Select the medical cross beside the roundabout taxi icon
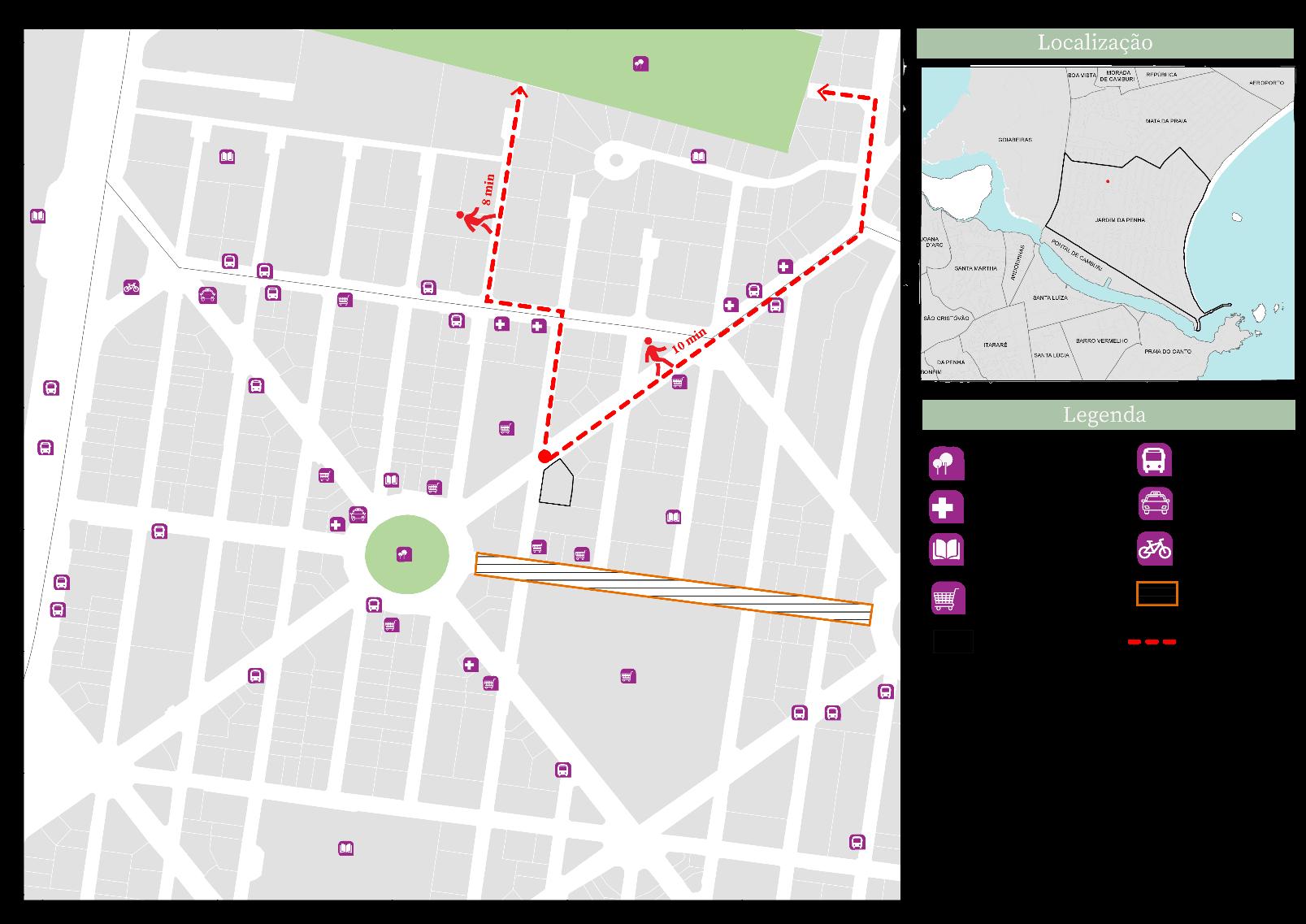1306x924 pixels. click(337, 524)
